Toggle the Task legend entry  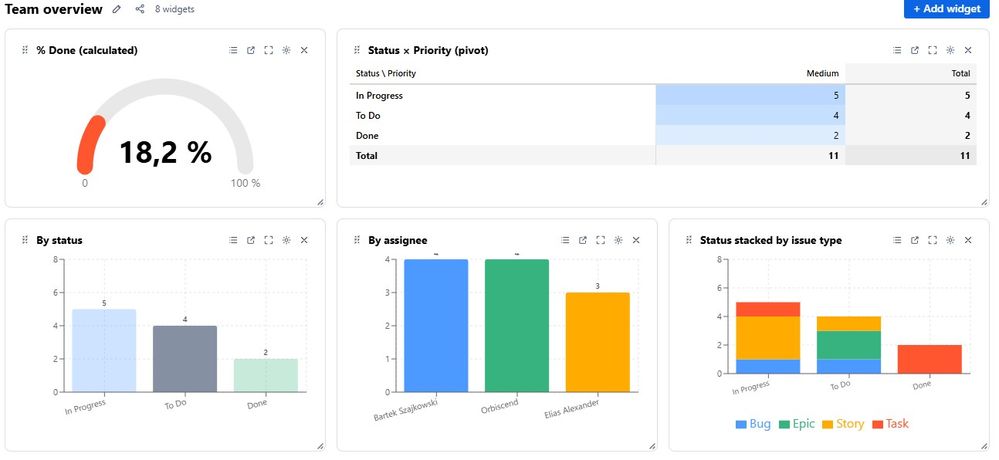[x=890, y=424]
